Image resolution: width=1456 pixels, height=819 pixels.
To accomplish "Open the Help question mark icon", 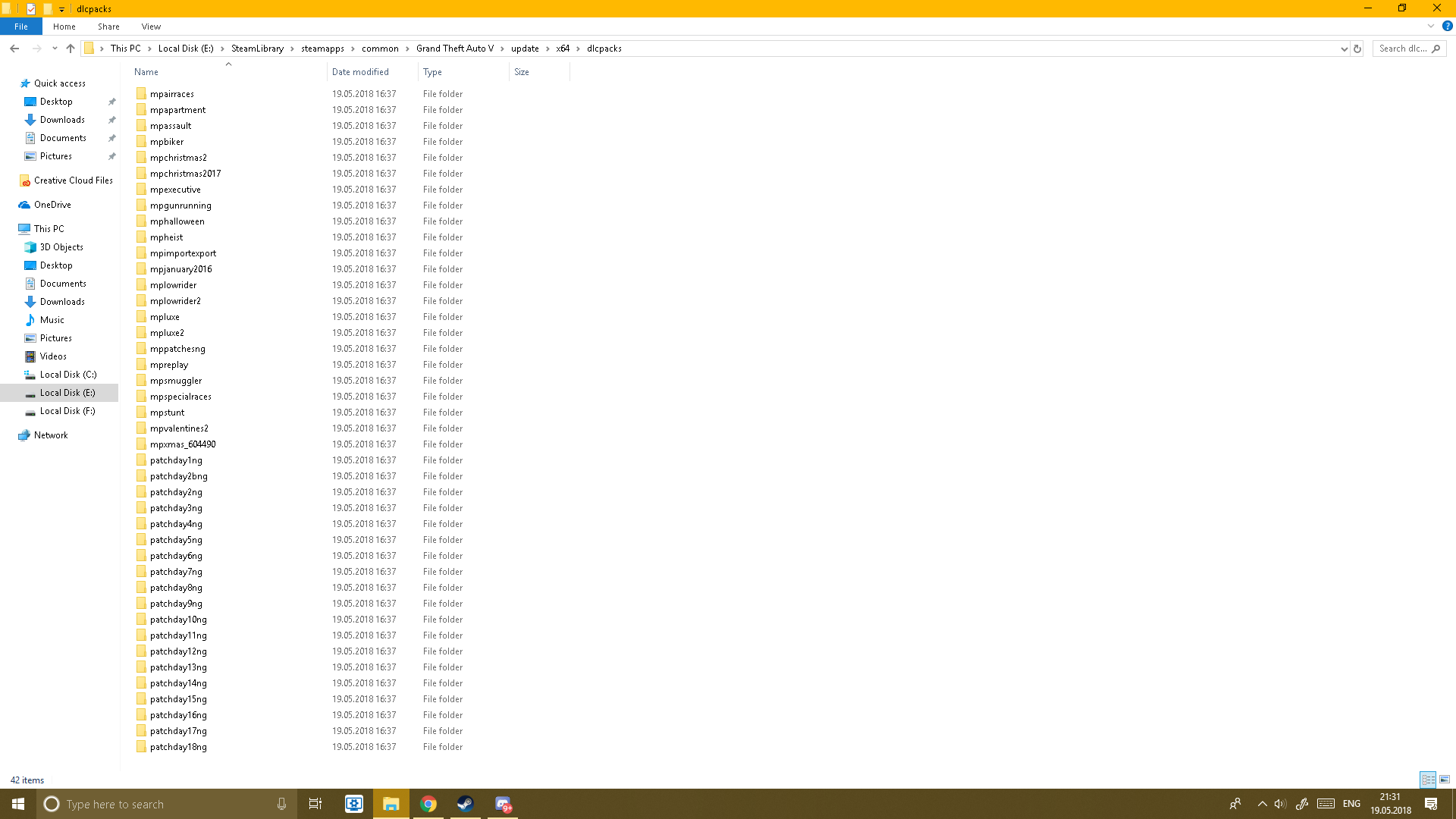I will (1447, 26).
